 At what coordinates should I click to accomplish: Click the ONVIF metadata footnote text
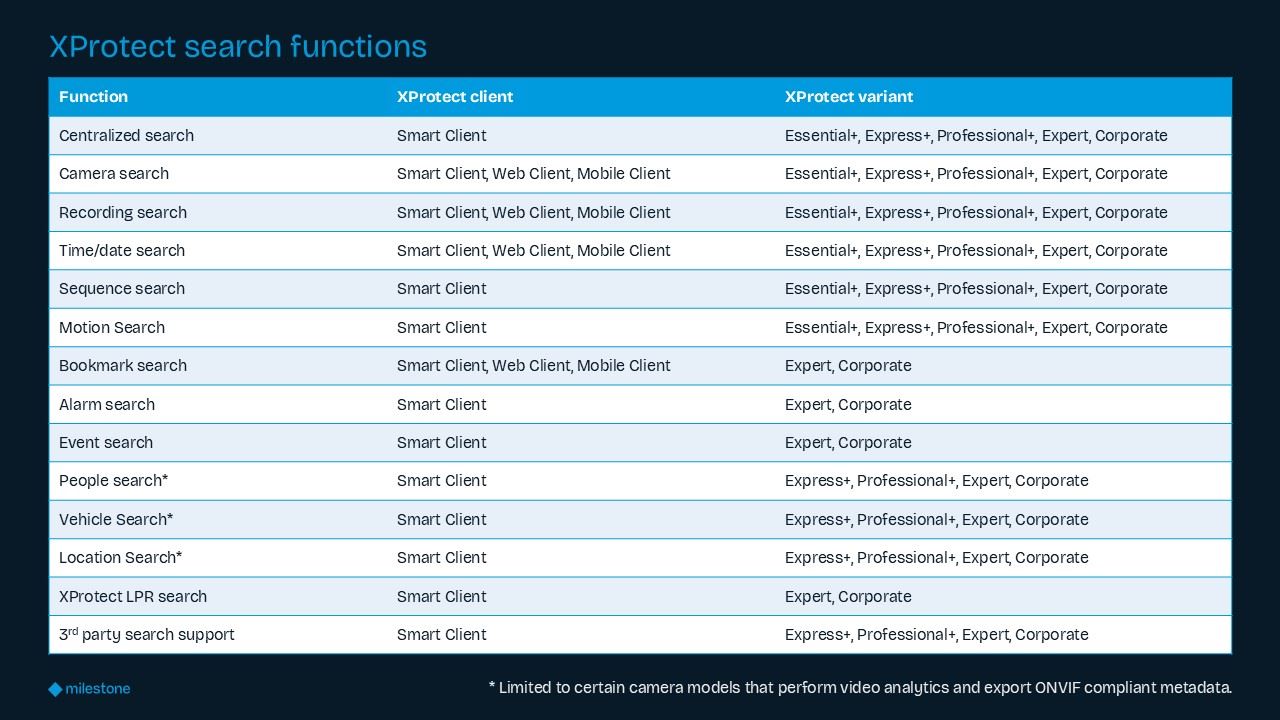click(860, 688)
